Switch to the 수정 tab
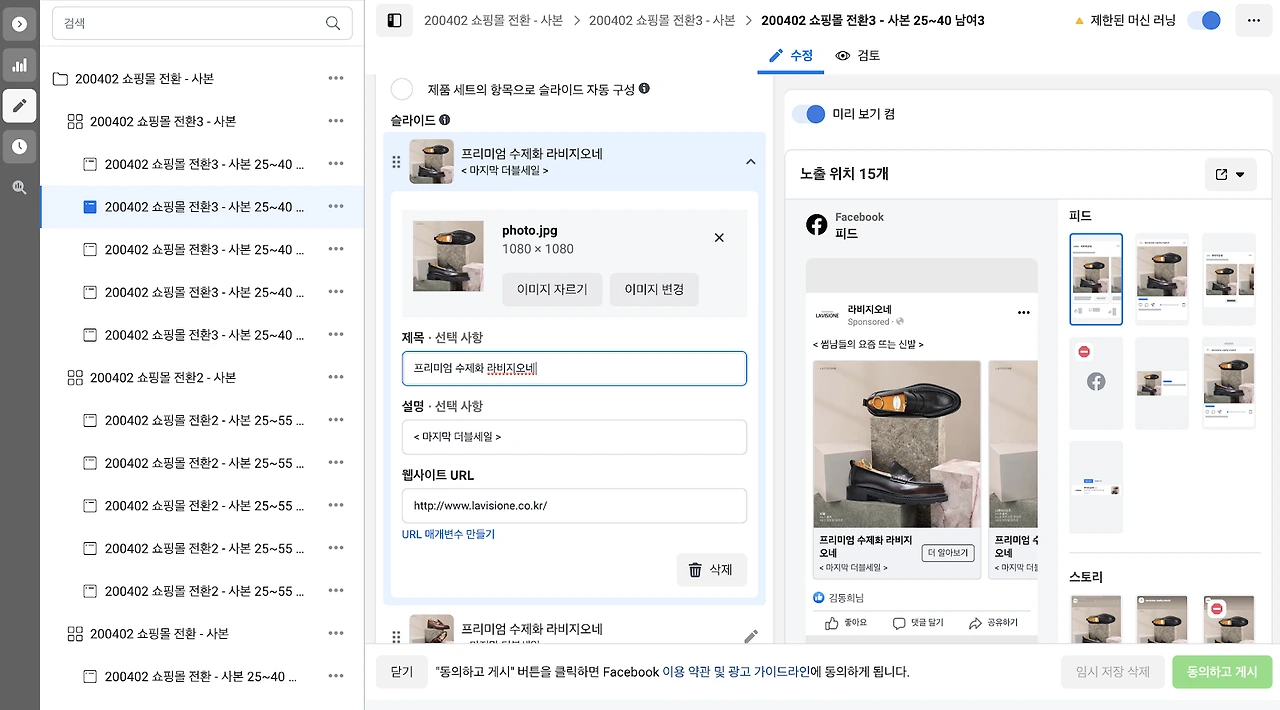The image size is (1280, 710). (x=791, y=56)
